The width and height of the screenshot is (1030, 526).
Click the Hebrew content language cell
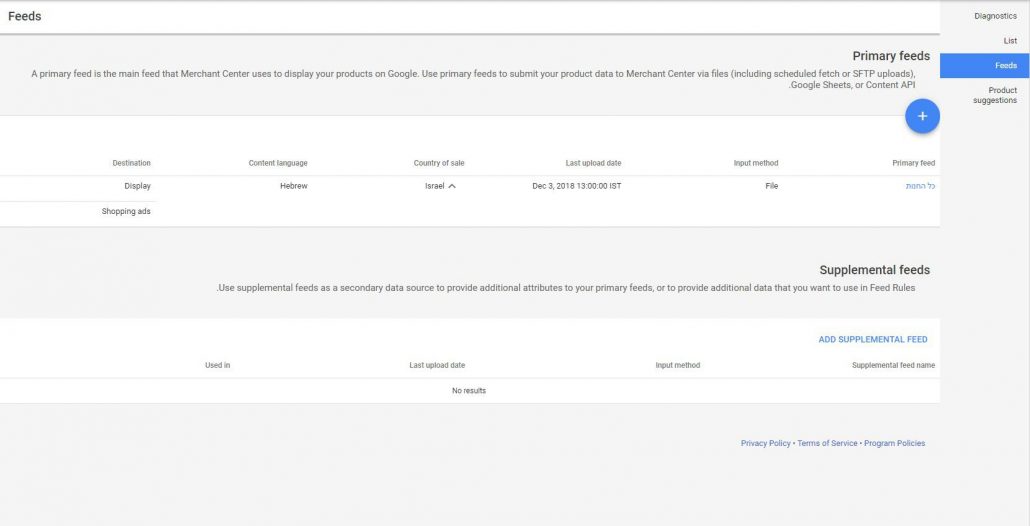(294, 186)
